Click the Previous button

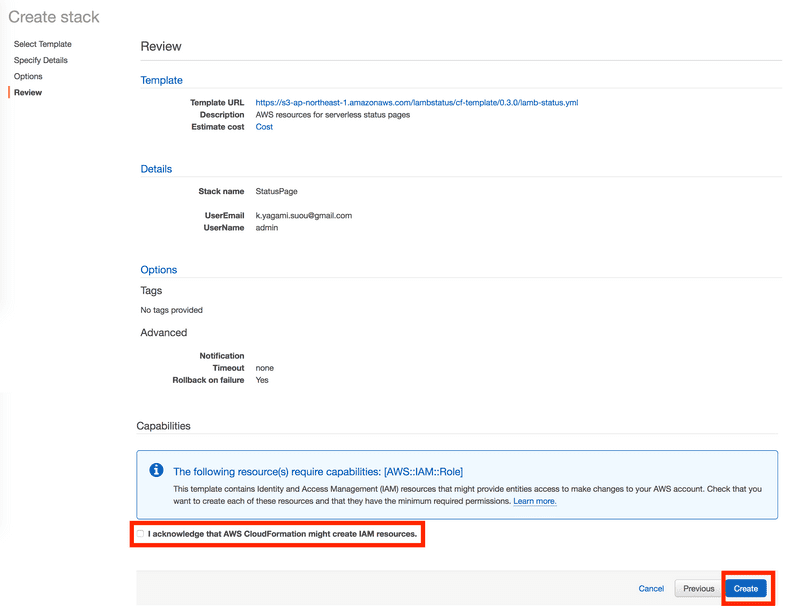click(698, 588)
